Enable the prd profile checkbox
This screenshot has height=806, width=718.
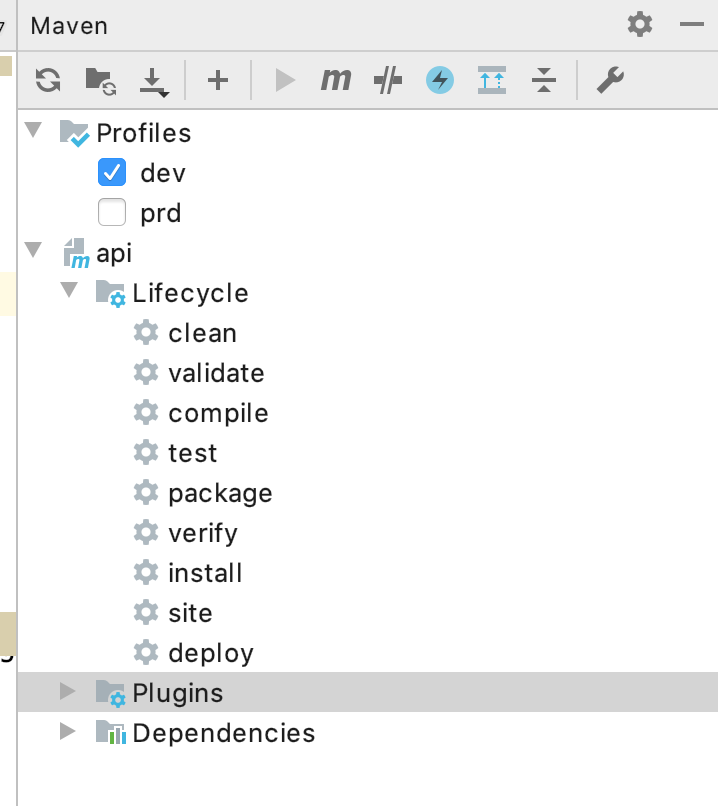pyautogui.click(x=112, y=212)
